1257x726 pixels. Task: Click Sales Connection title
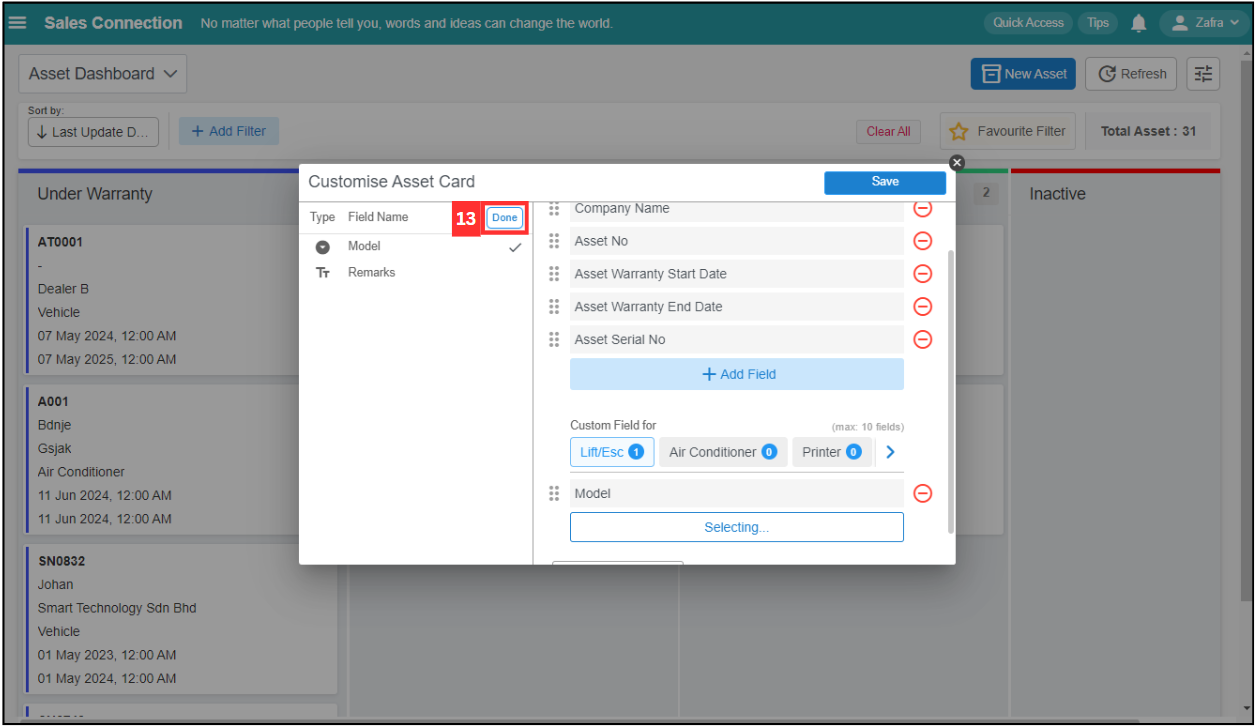tap(113, 22)
